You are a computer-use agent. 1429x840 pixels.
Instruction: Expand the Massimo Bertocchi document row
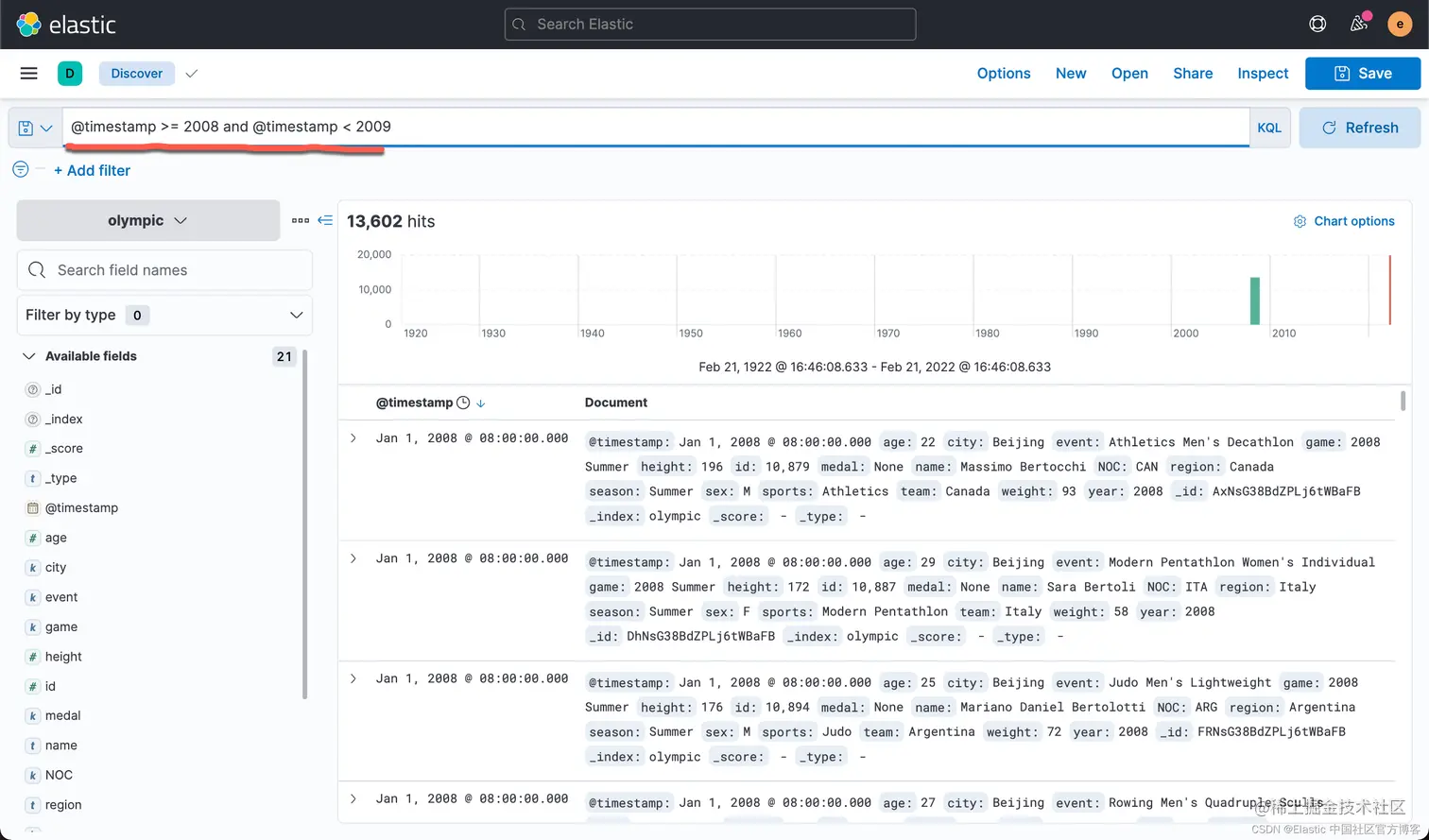click(353, 438)
